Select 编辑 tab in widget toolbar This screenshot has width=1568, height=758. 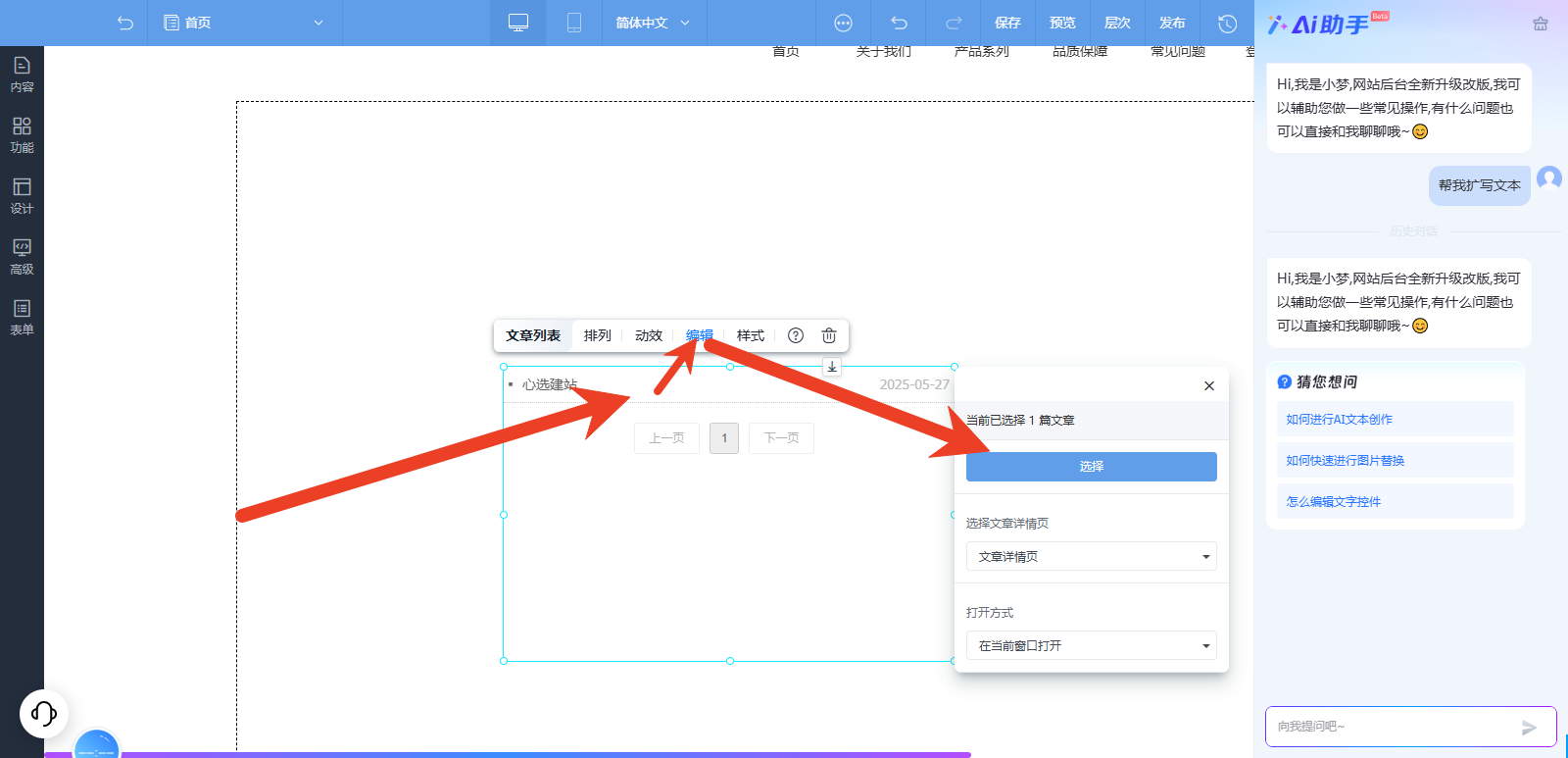point(700,335)
